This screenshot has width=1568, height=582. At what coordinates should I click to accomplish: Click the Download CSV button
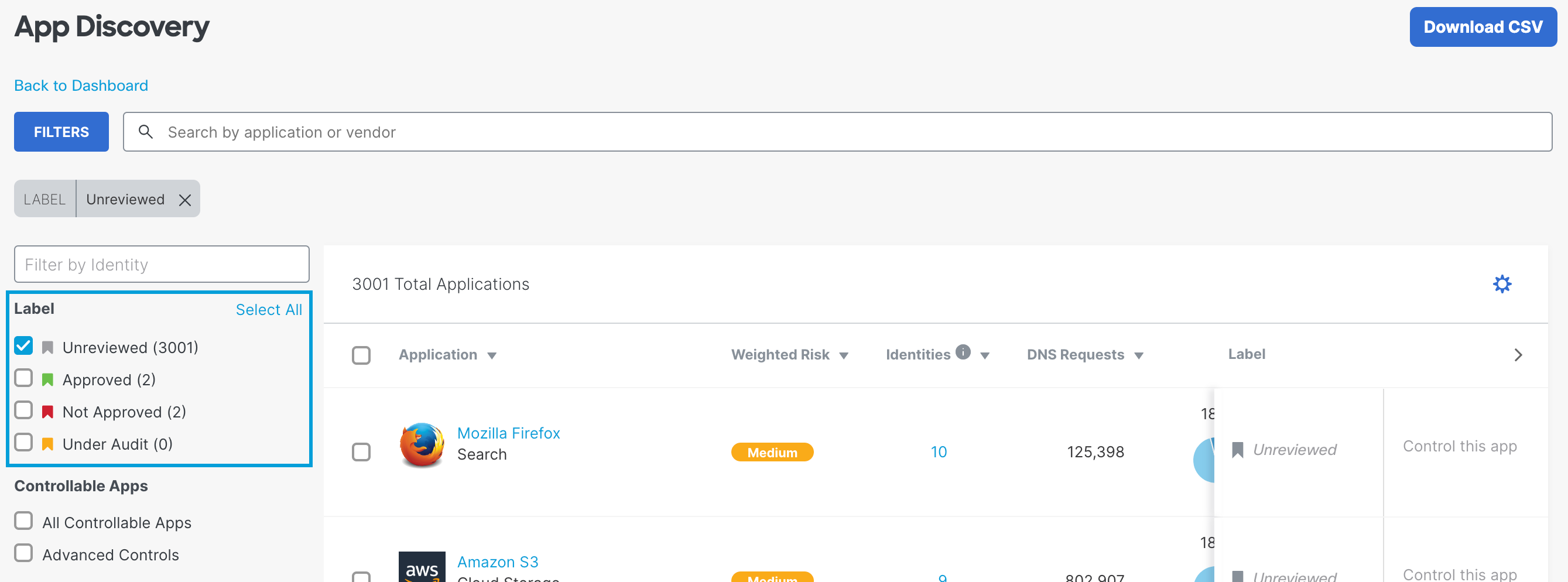click(x=1483, y=27)
